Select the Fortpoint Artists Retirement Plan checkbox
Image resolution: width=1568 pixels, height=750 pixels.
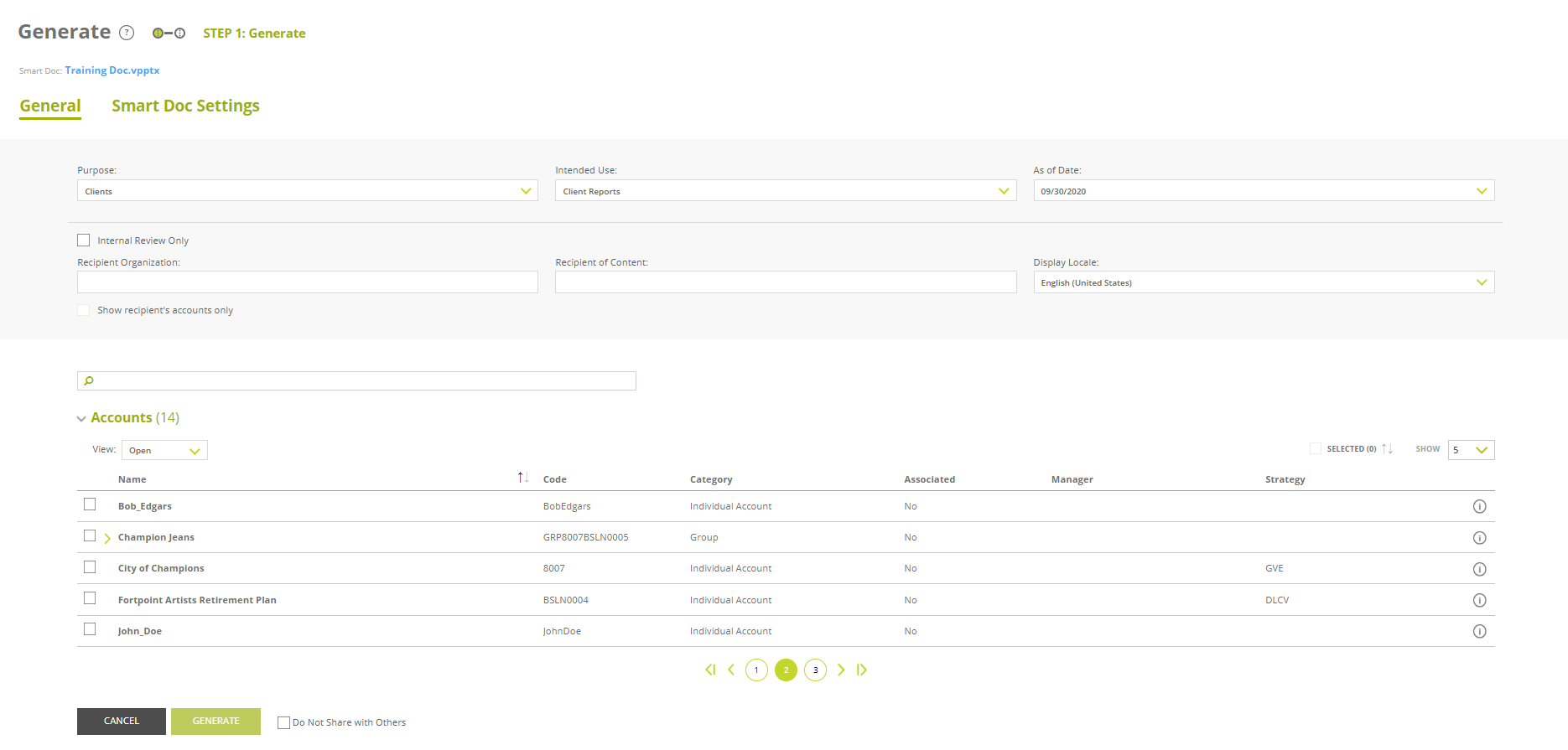point(90,598)
